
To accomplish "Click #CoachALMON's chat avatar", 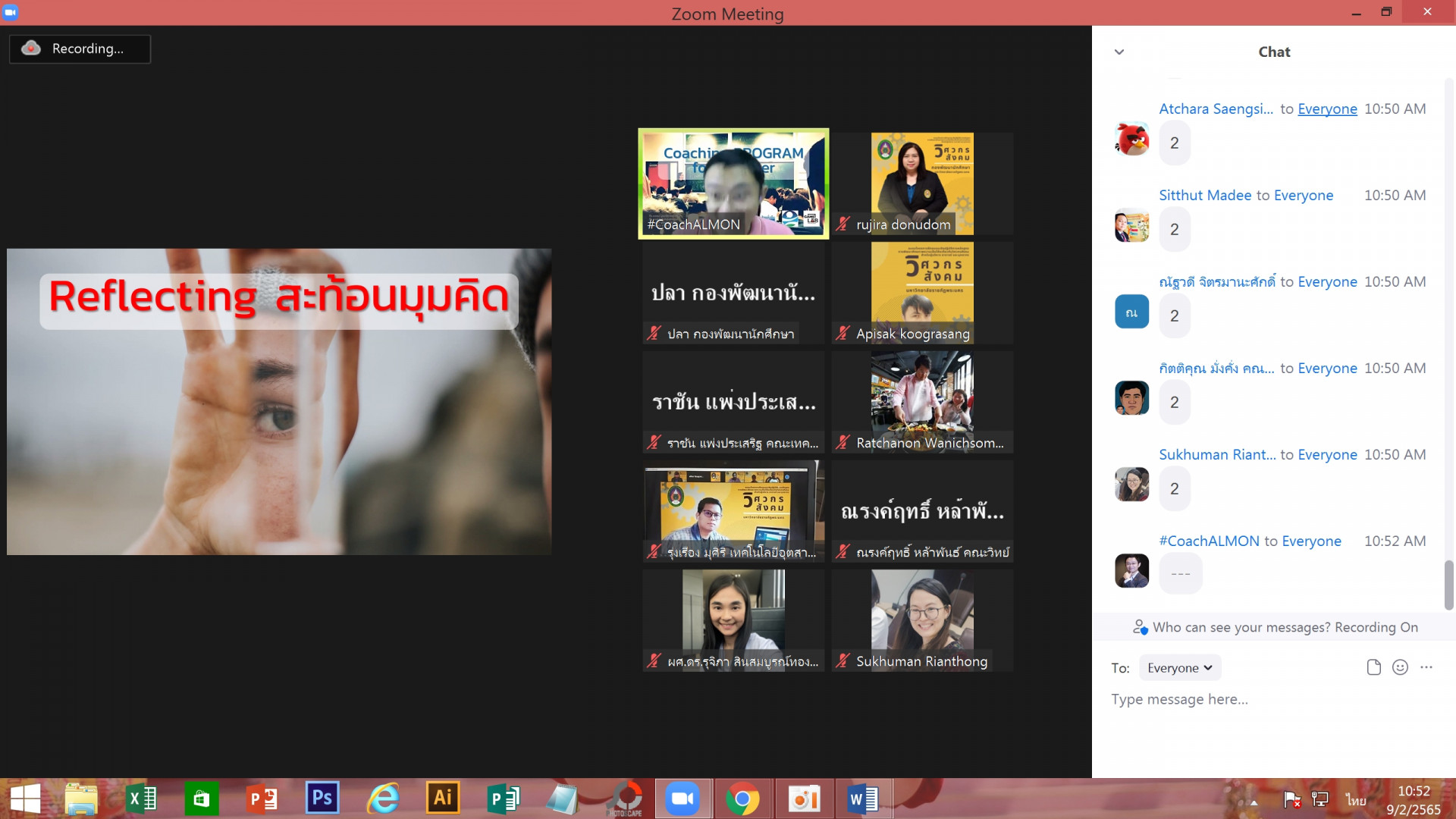I will tap(1132, 571).
